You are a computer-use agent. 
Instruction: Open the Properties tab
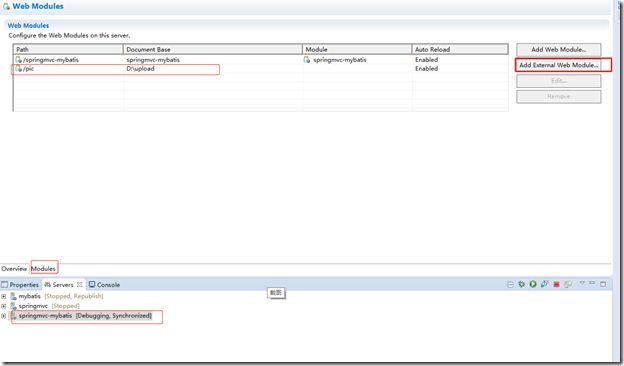[x=20, y=284]
